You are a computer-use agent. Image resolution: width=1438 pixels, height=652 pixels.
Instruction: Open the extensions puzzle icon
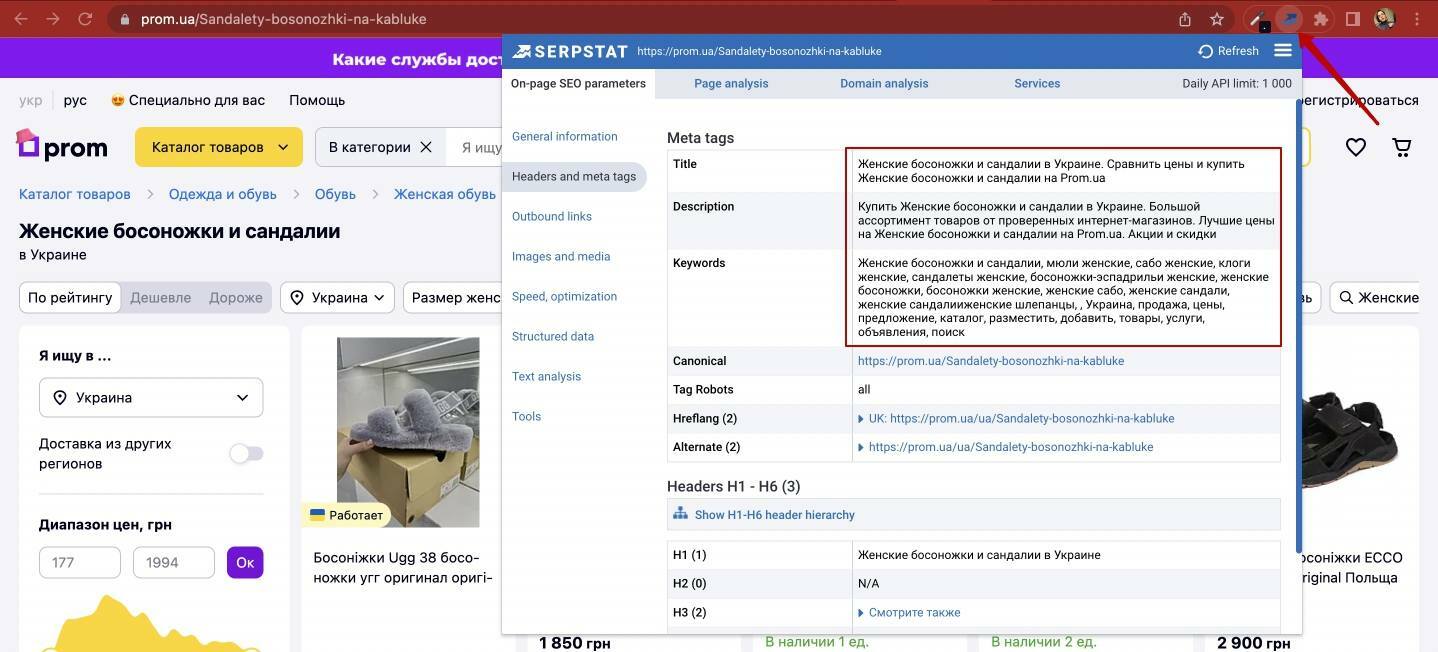pos(1321,19)
